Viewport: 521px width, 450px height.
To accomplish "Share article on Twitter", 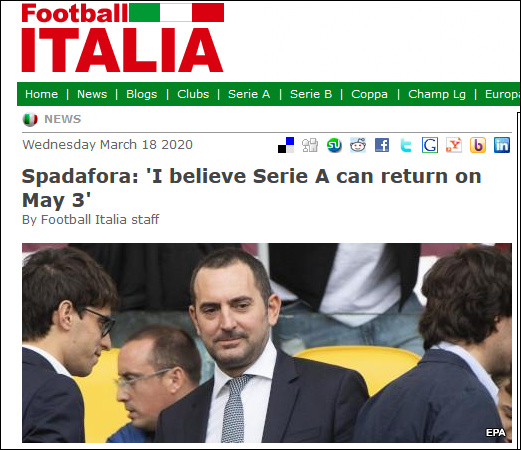I will pyautogui.click(x=406, y=145).
